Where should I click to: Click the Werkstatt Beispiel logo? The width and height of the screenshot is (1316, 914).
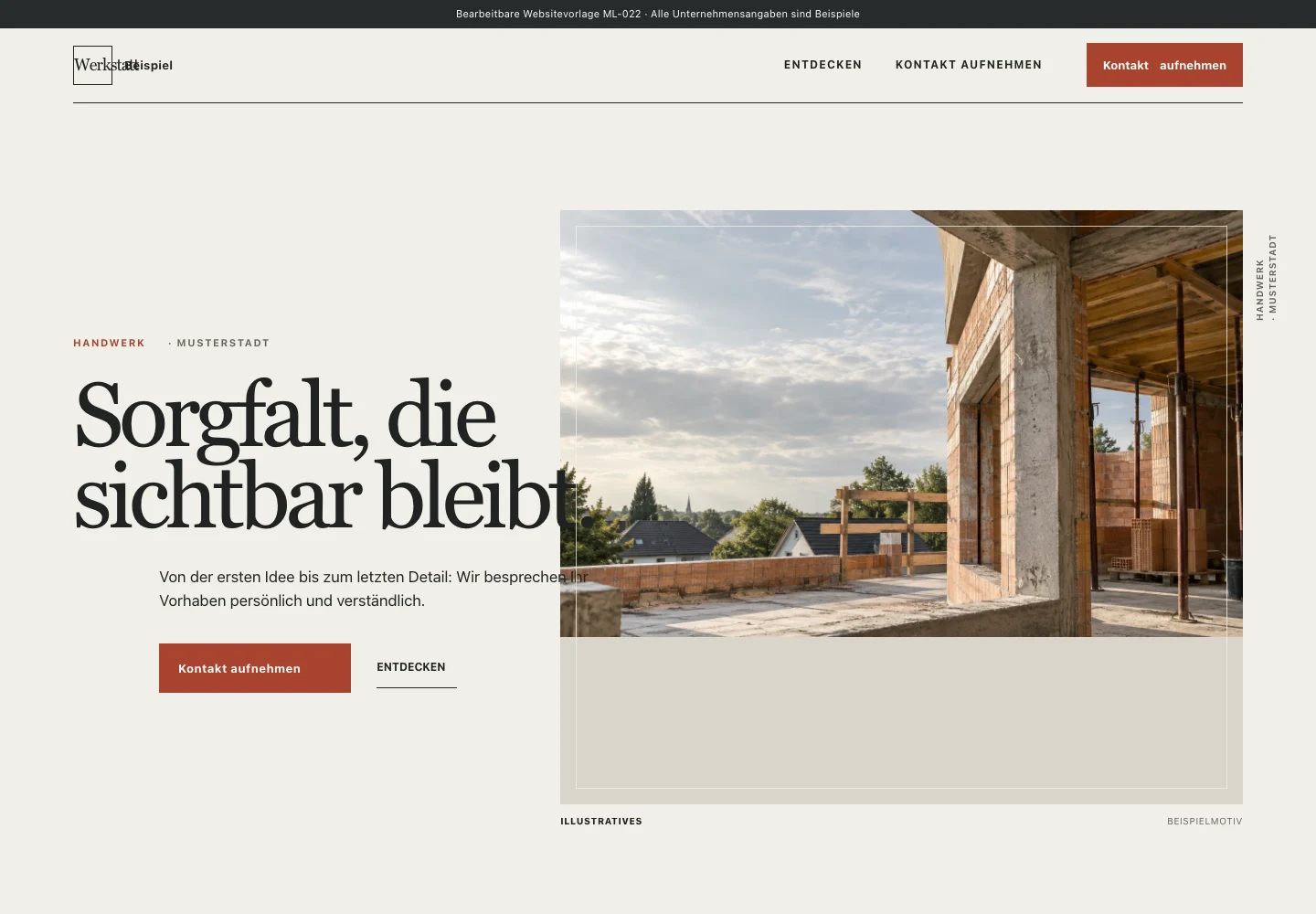click(123, 65)
